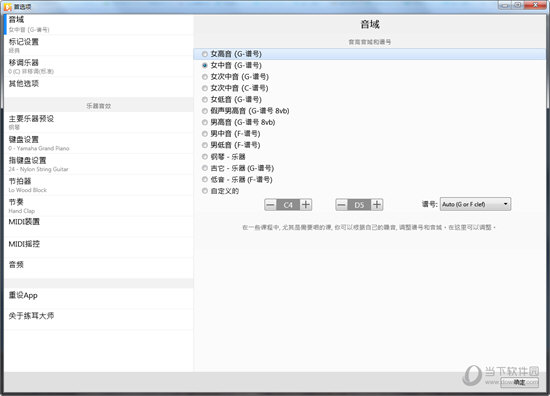Open 标记设置 in the sidebar

99,46
